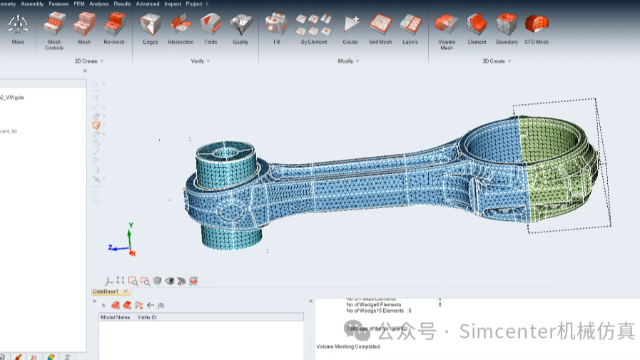Image resolution: width=640 pixels, height=360 pixels.
Task: Select the 3D Element tool
Action: click(x=477, y=29)
